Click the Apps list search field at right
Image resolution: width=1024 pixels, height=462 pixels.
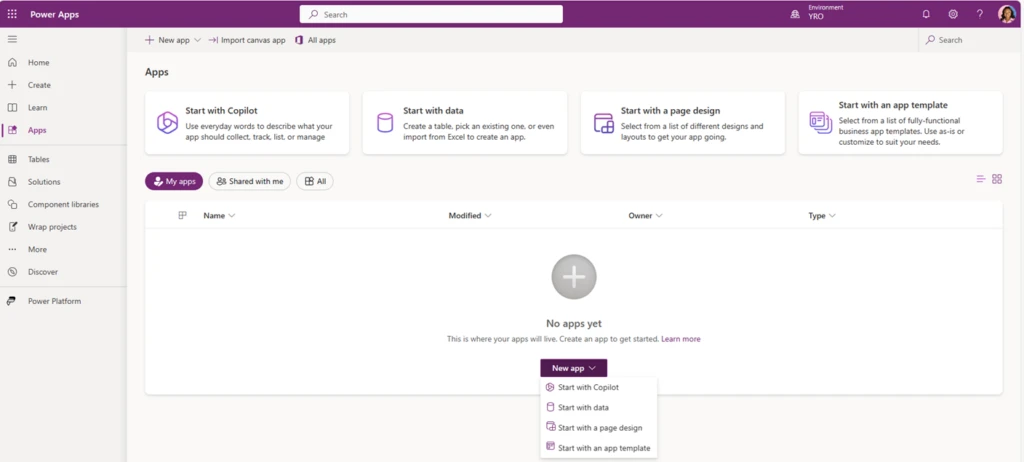tap(971, 40)
